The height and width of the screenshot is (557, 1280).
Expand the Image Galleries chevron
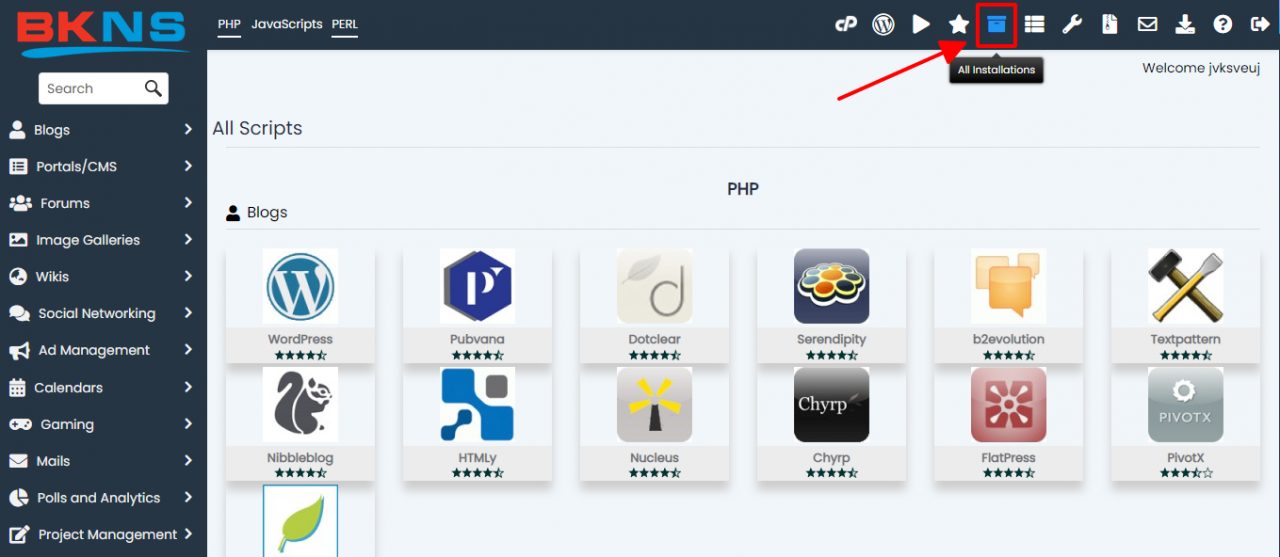point(188,240)
